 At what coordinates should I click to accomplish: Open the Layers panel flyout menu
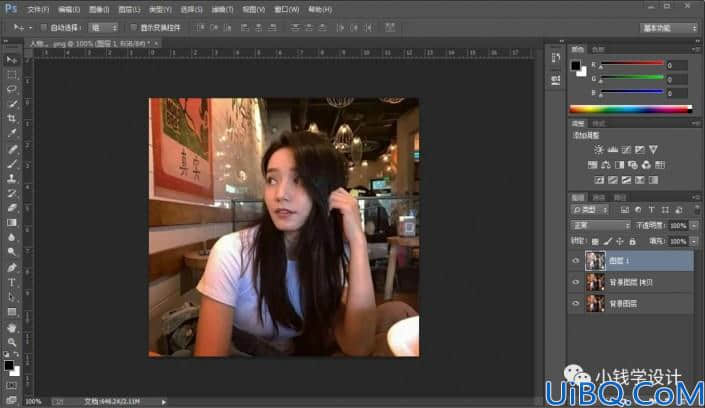[696, 197]
